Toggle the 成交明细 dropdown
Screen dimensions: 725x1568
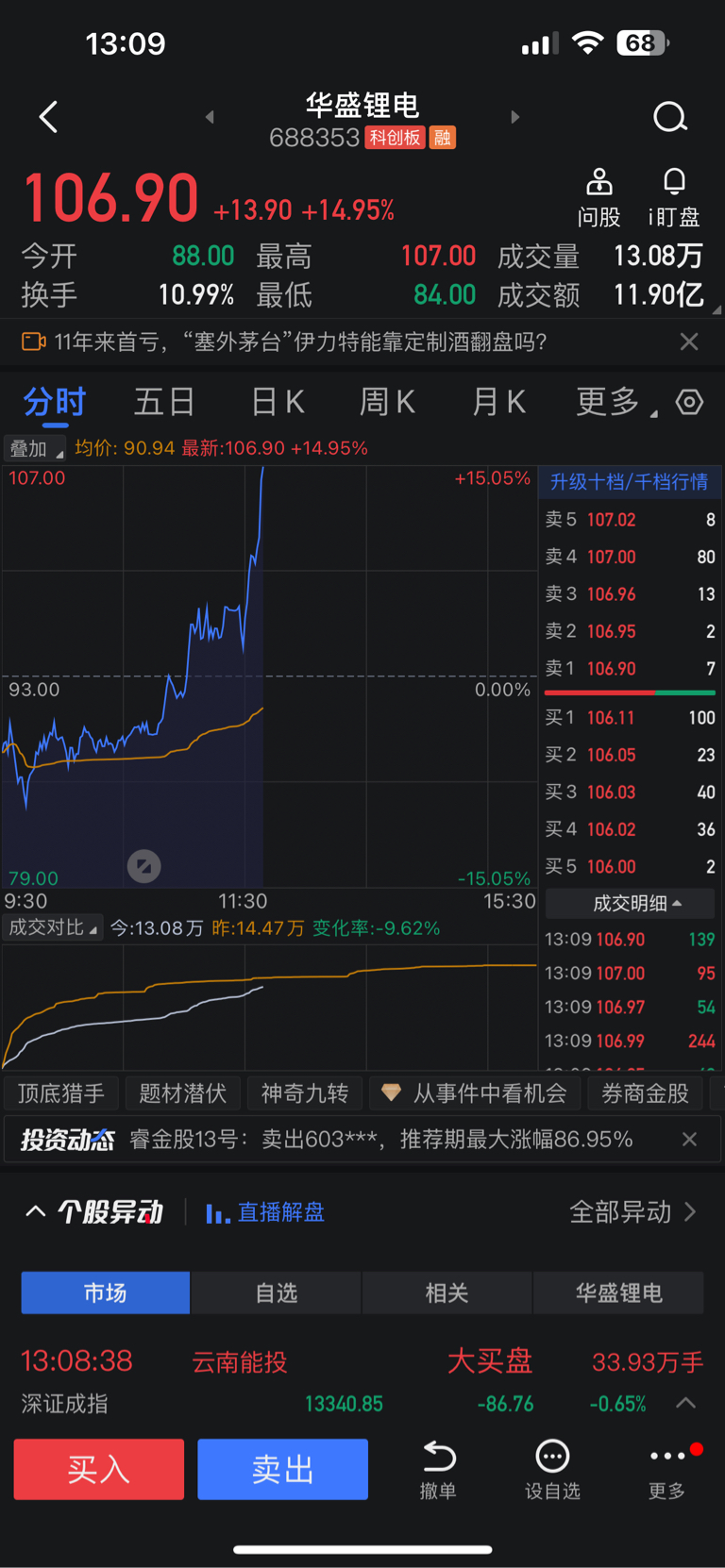[x=630, y=904]
